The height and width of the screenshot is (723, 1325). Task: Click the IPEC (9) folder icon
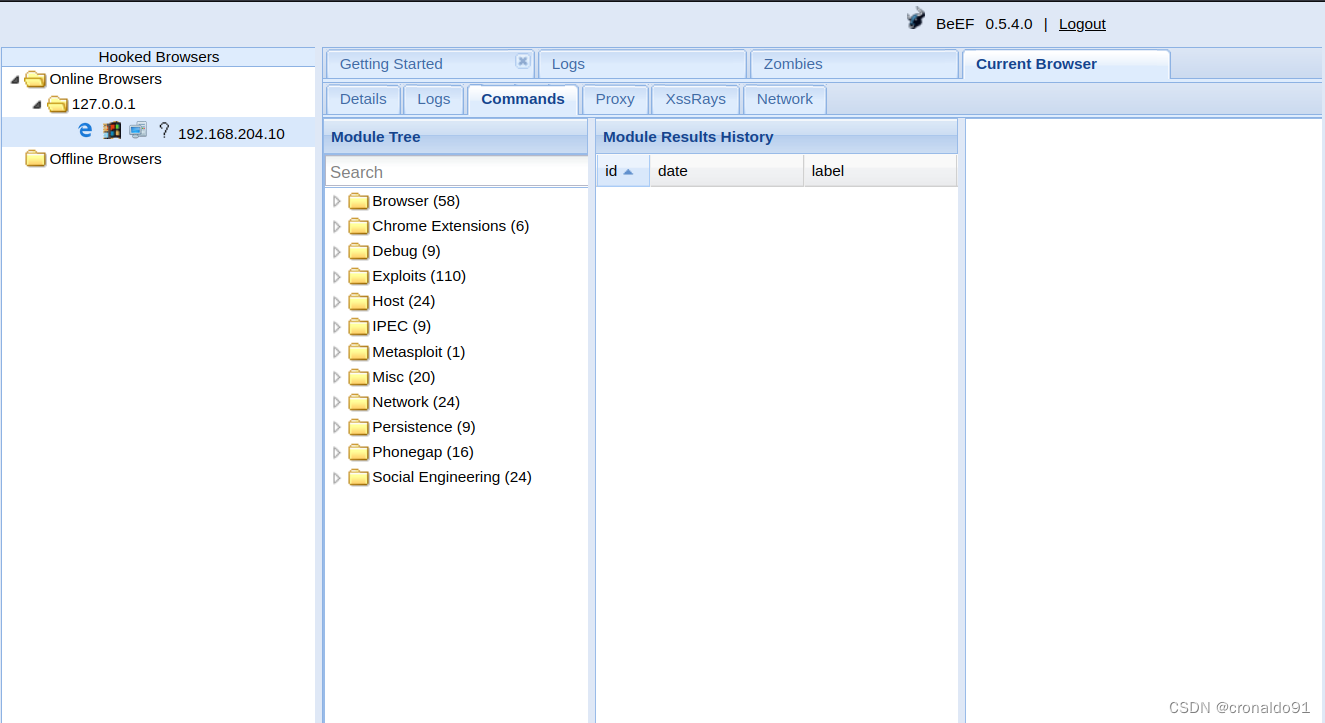coord(358,326)
